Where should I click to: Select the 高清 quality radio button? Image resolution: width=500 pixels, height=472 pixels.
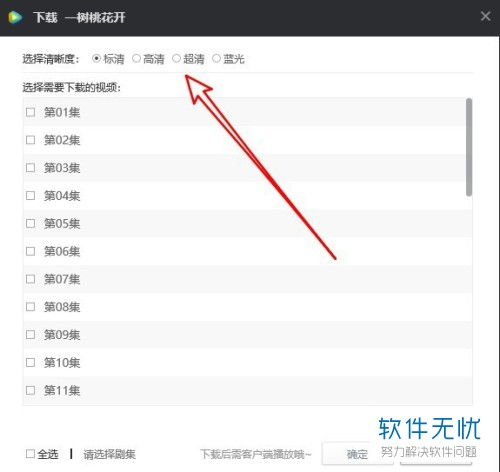[136, 59]
